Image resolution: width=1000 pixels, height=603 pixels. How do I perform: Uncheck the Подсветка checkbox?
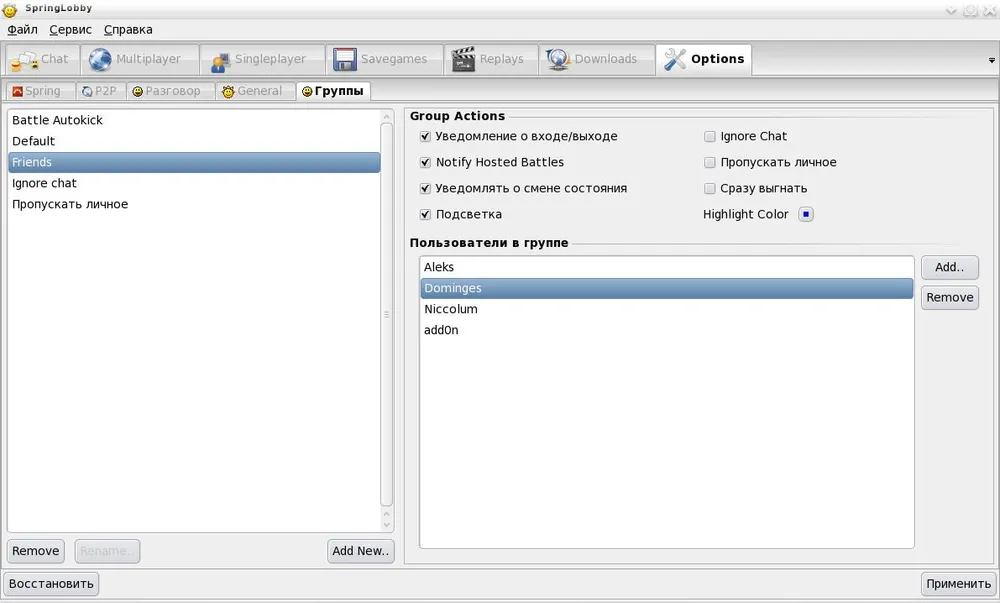[x=426, y=214]
